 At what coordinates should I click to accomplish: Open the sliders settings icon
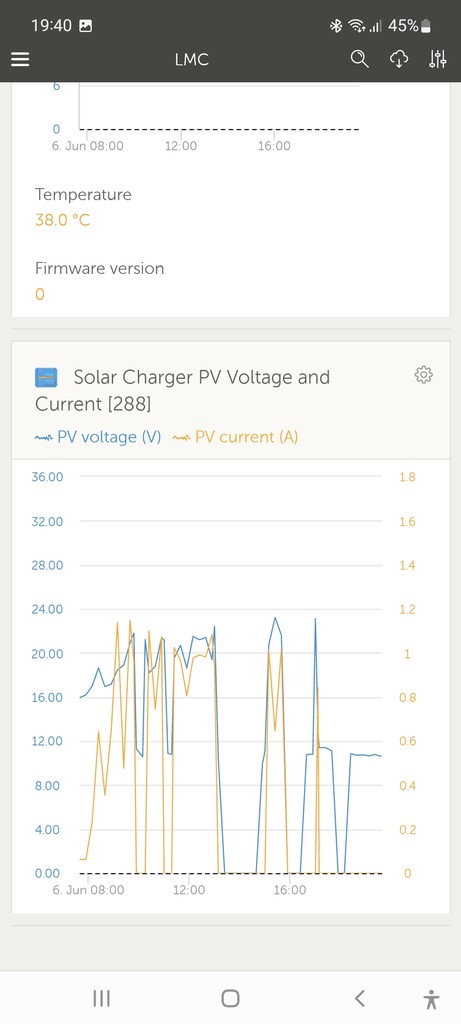438,59
